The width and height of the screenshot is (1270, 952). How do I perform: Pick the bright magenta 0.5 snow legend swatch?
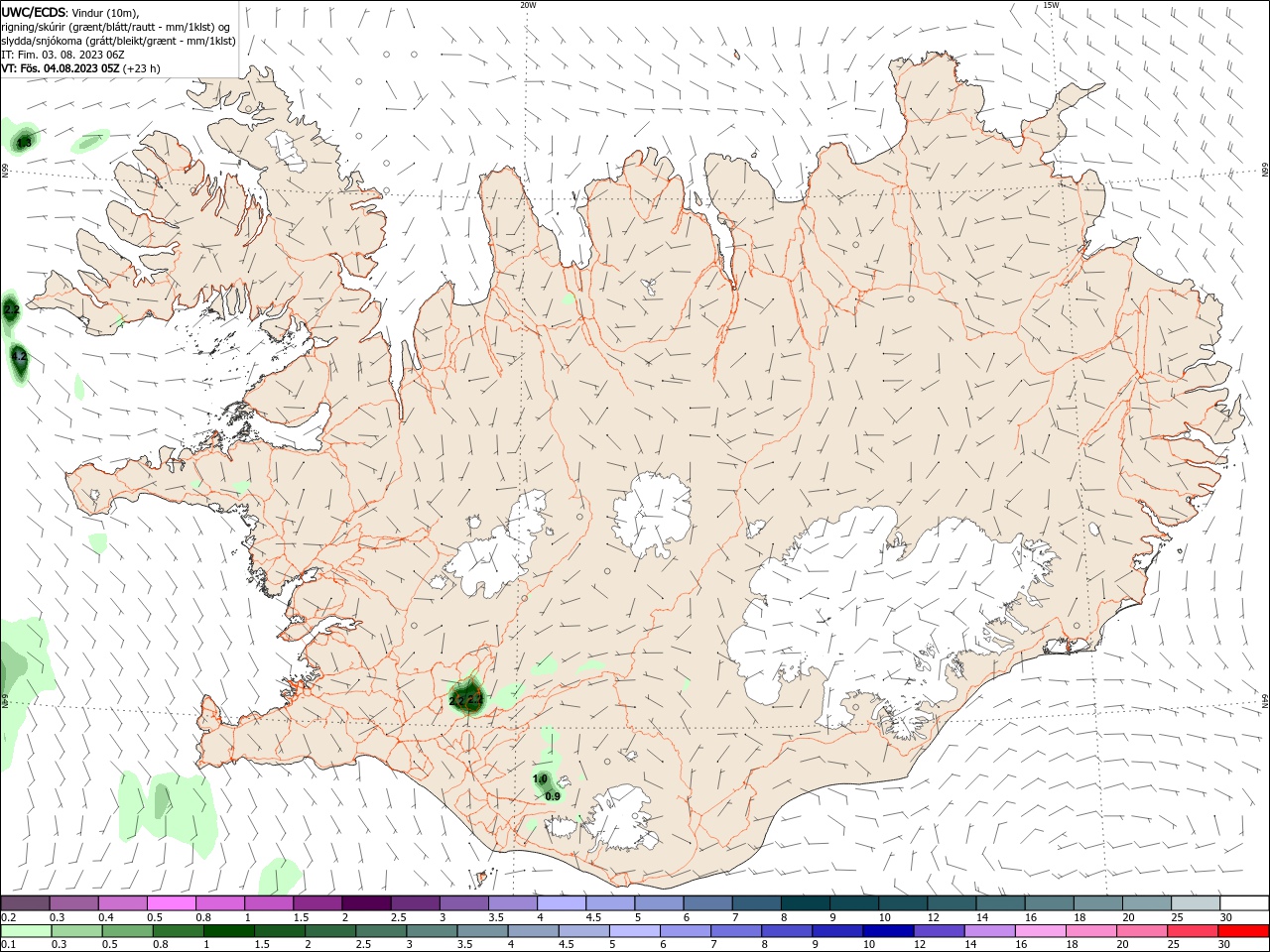[x=172, y=903]
